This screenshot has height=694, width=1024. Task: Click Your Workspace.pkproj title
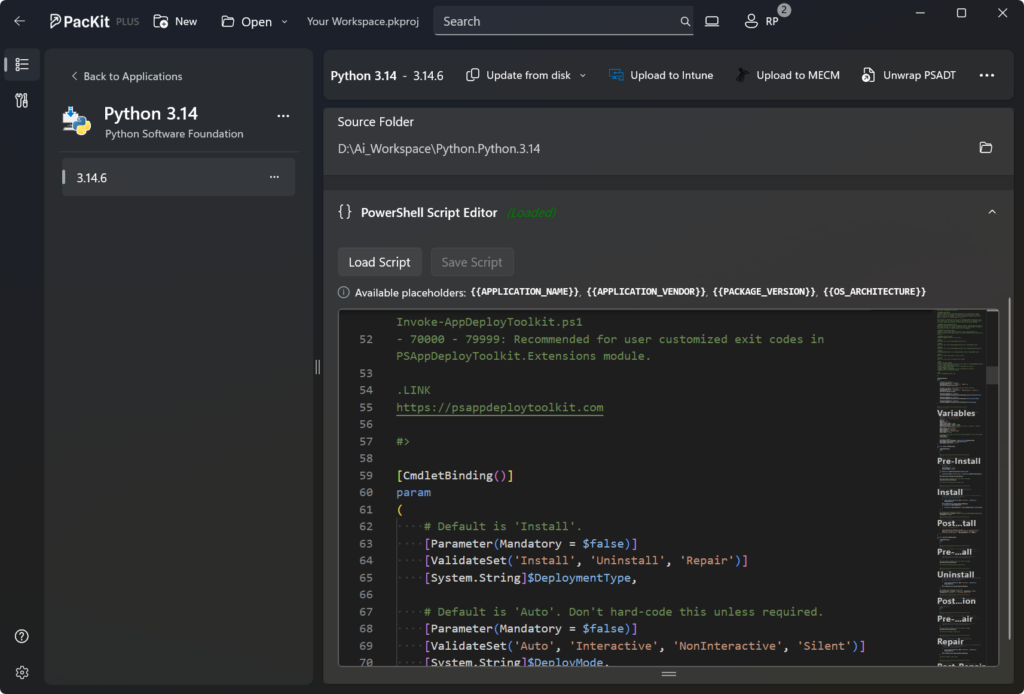tap(362, 22)
